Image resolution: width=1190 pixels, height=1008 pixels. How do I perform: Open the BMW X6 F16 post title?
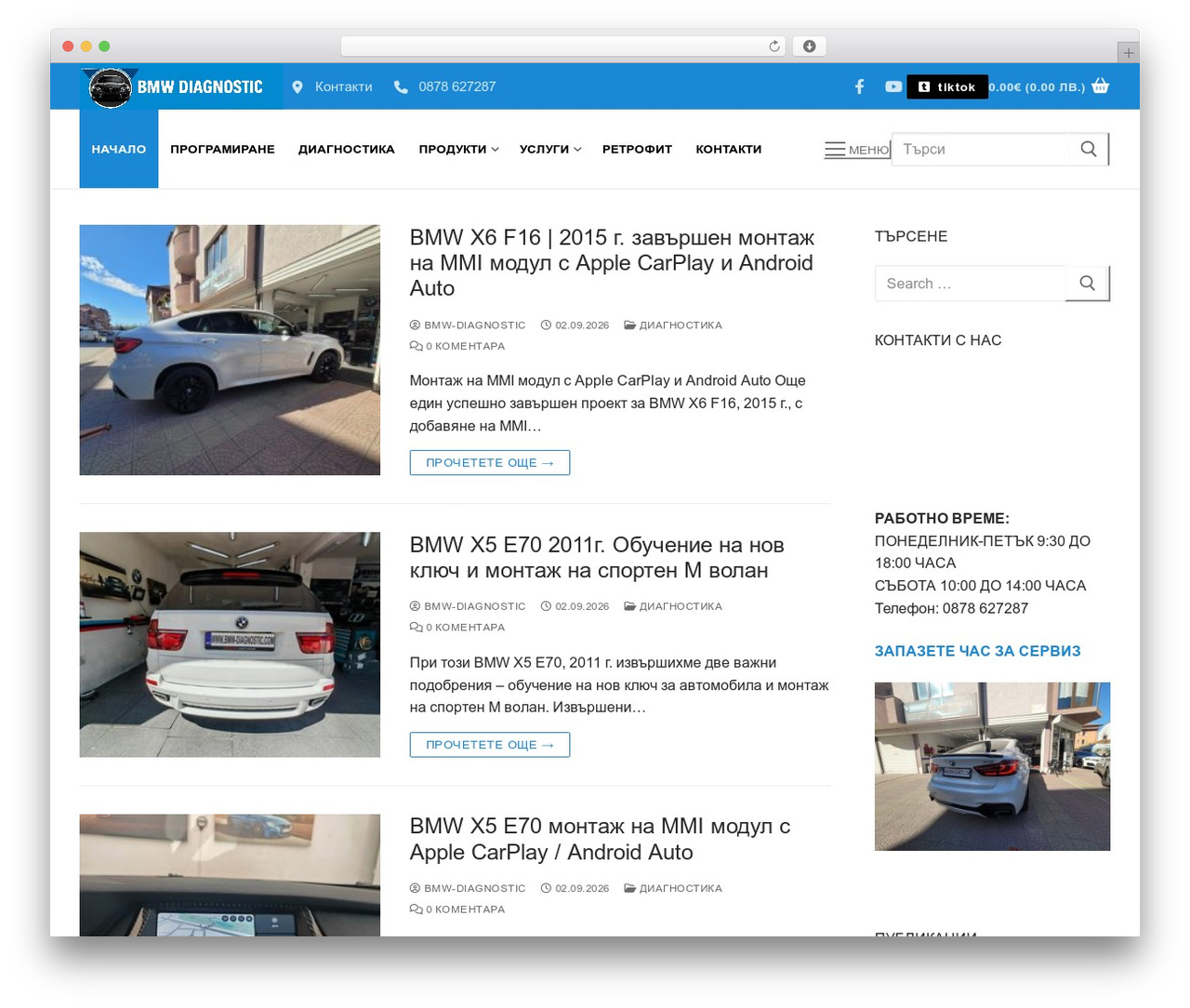612,263
